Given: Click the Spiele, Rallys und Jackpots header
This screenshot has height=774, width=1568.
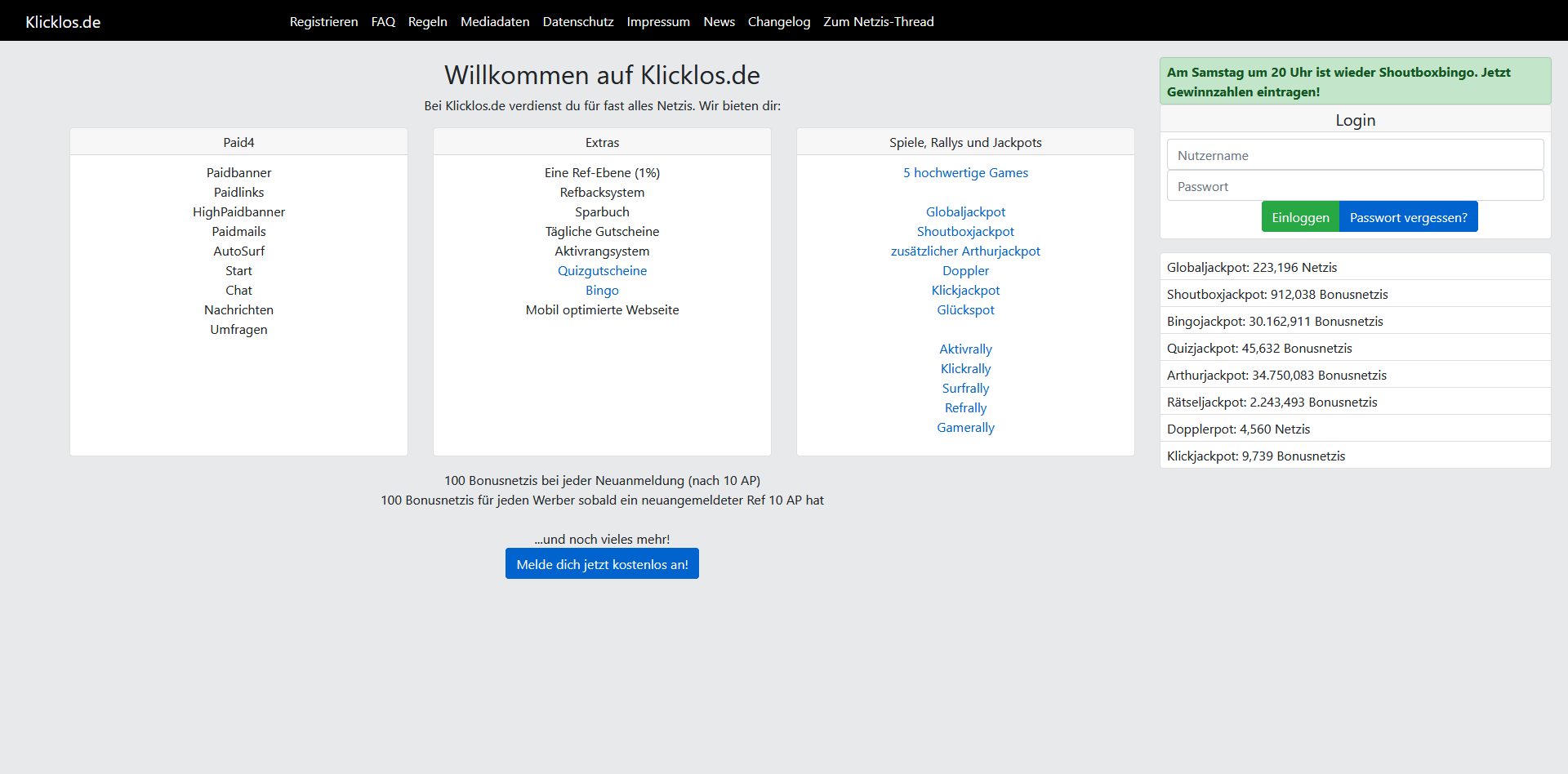Looking at the screenshot, I should 965,142.
